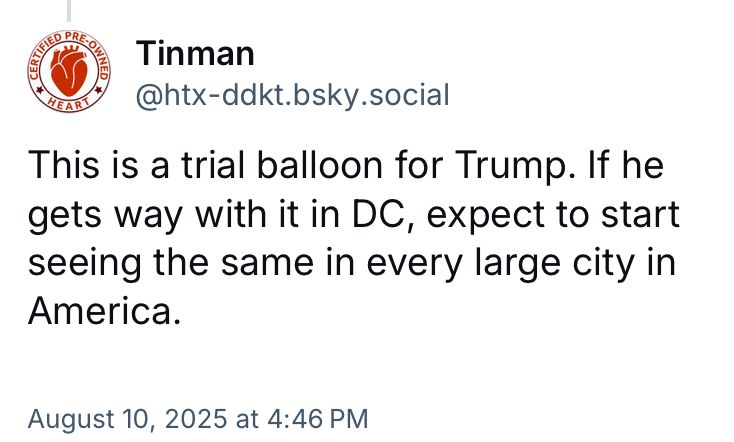
Task: Open the post by clicking its body text
Action: click(353, 238)
